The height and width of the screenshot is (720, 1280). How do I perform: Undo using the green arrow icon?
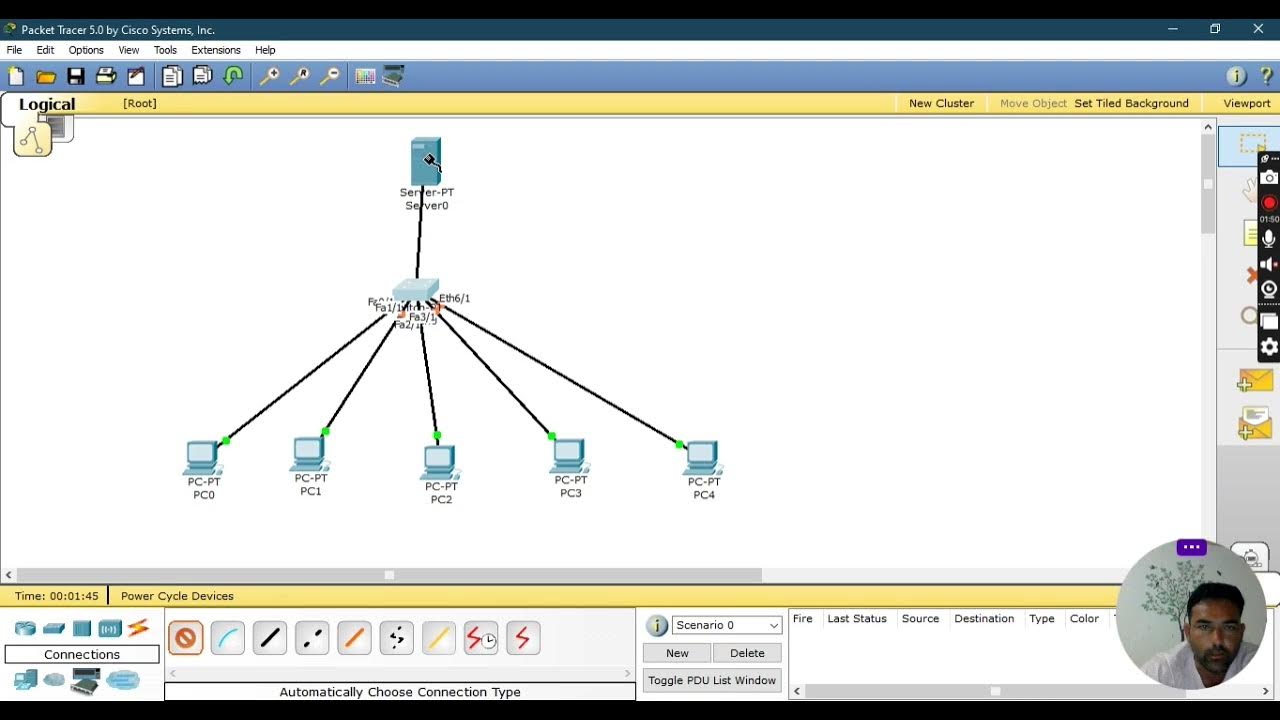tap(234, 76)
